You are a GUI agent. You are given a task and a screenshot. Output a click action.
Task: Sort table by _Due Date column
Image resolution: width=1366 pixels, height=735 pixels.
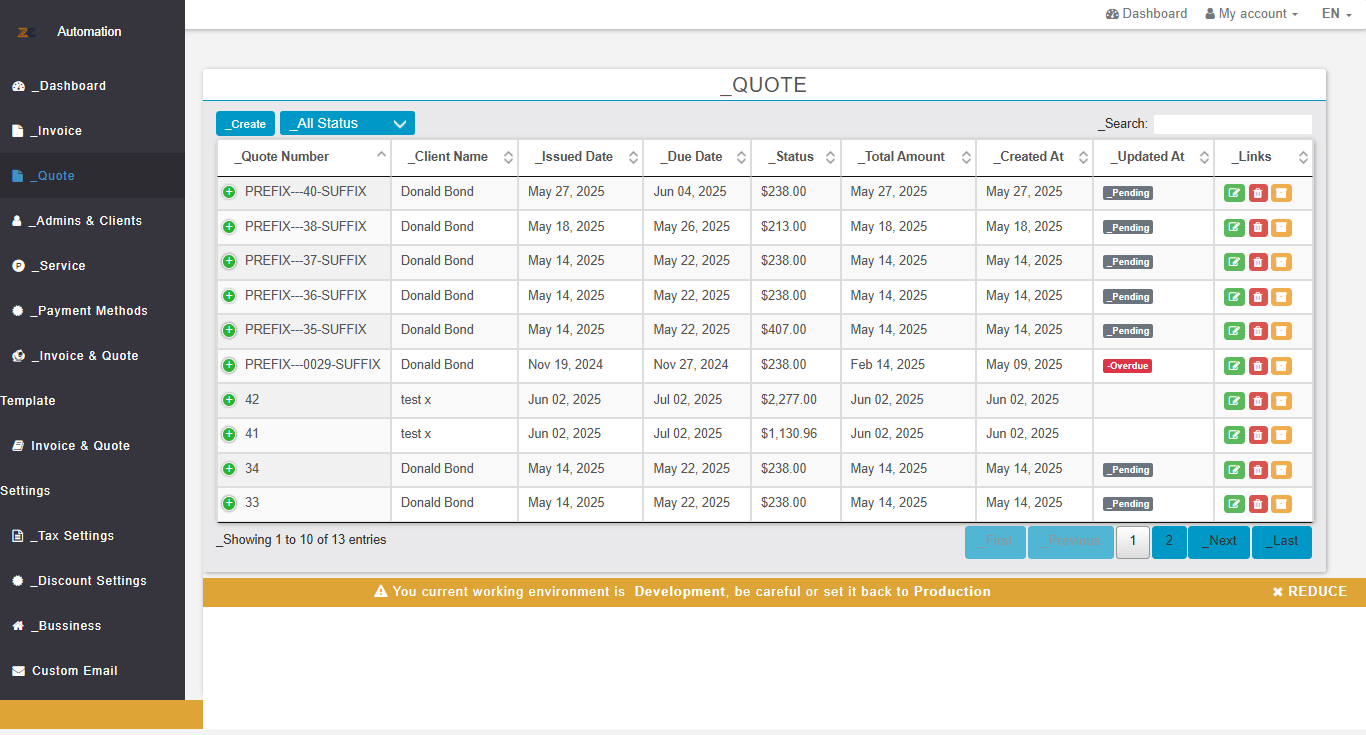(697, 157)
